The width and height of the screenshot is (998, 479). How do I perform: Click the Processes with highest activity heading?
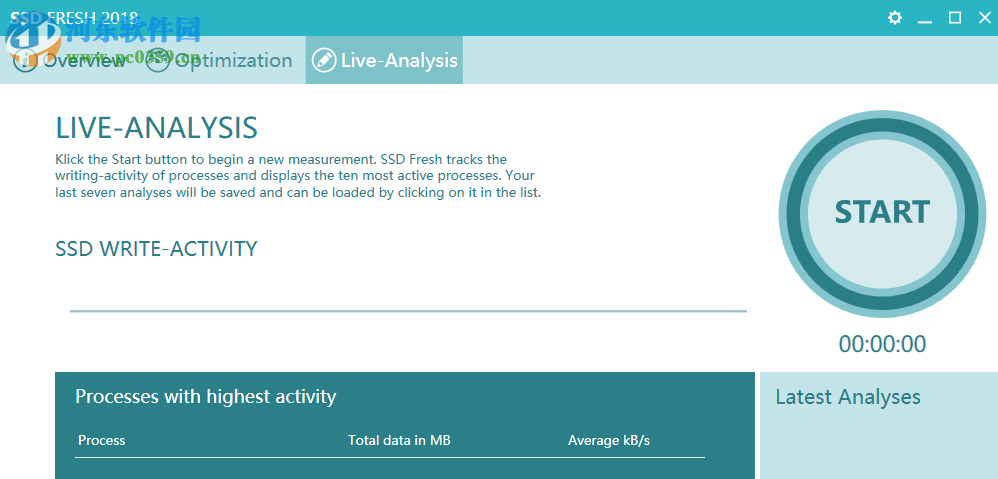(x=206, y=397)
